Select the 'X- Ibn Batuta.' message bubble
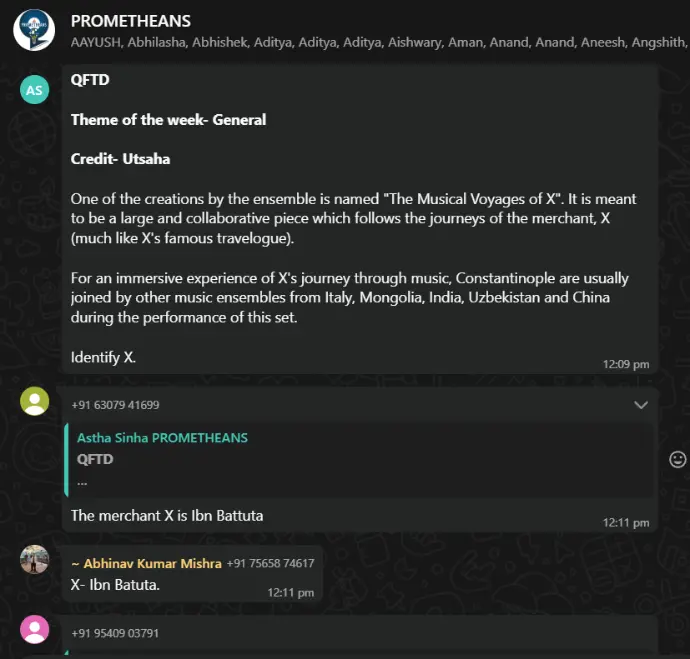 click(115, 584)
